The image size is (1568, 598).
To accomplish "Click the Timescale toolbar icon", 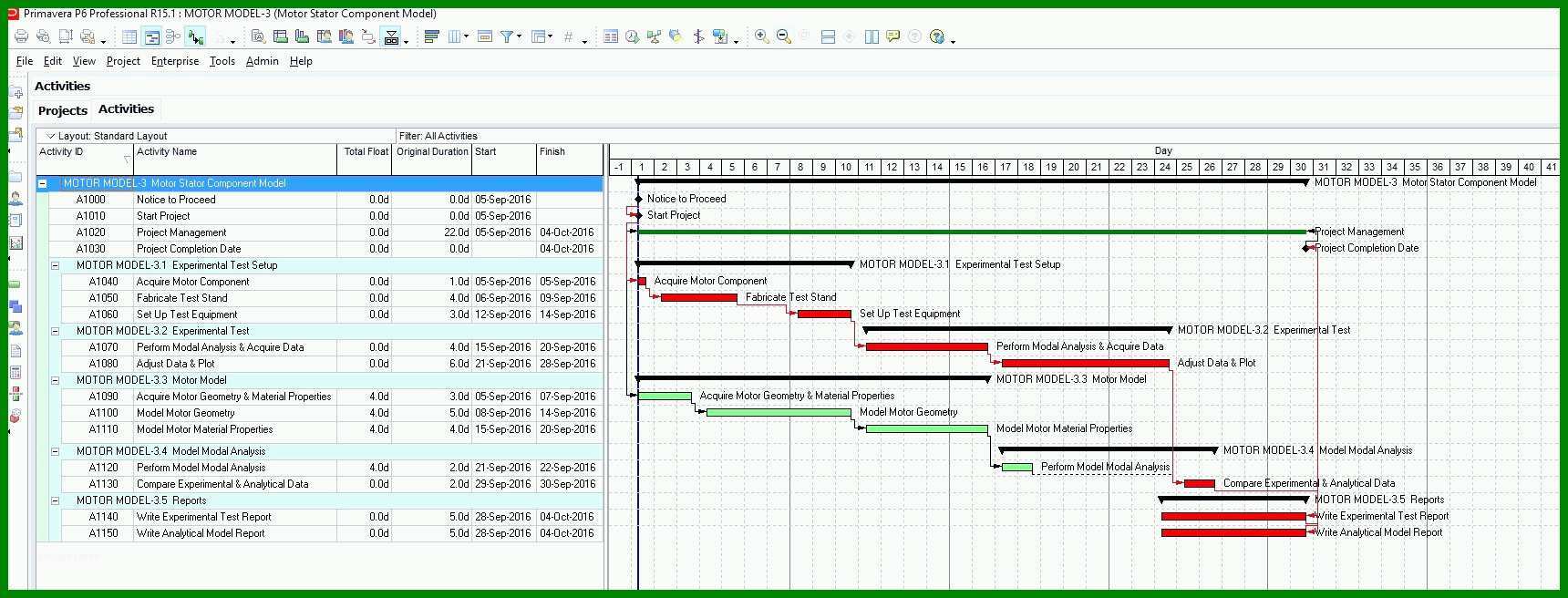I will pos(485,36).
